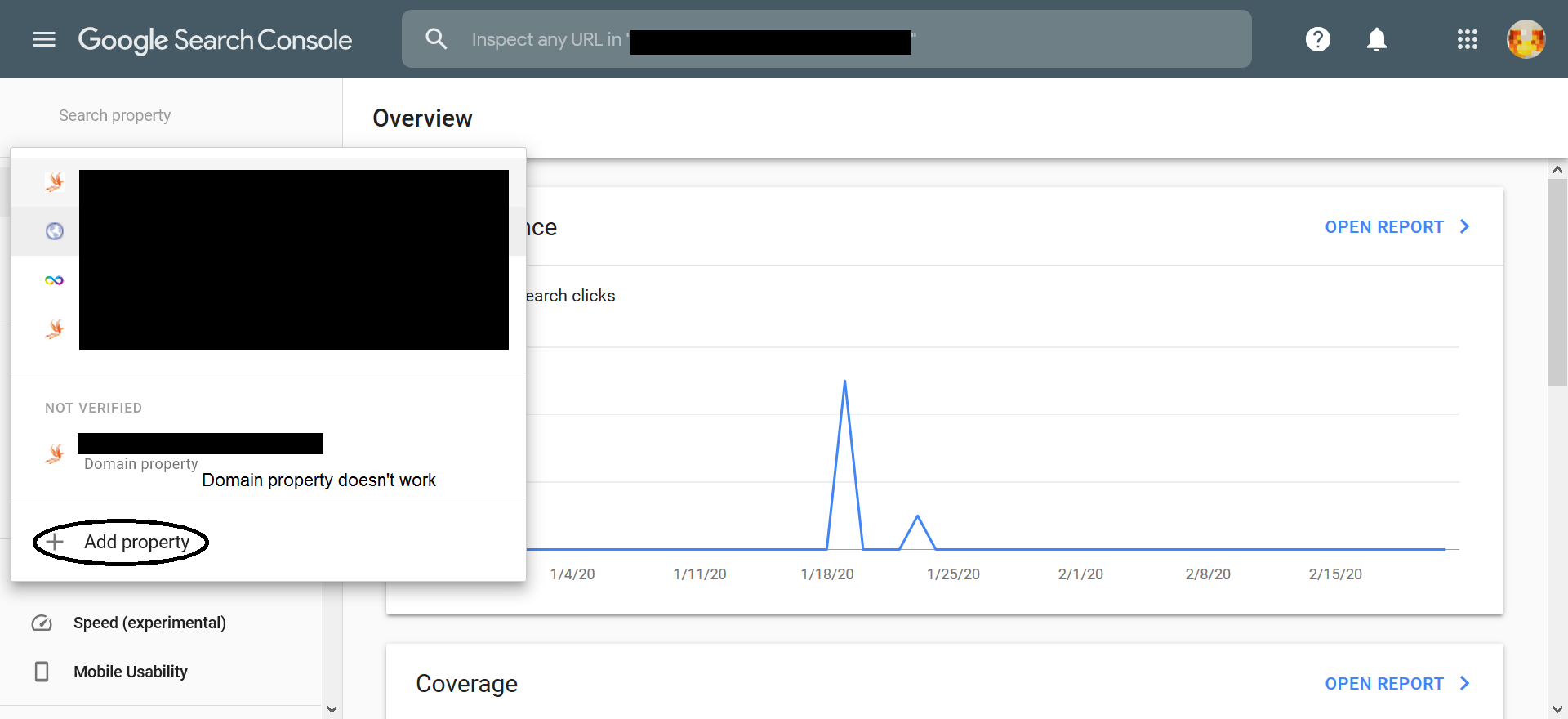Select the property with globe icon
The height and width of the screenshot is (719, 1568).
[55, 231]
